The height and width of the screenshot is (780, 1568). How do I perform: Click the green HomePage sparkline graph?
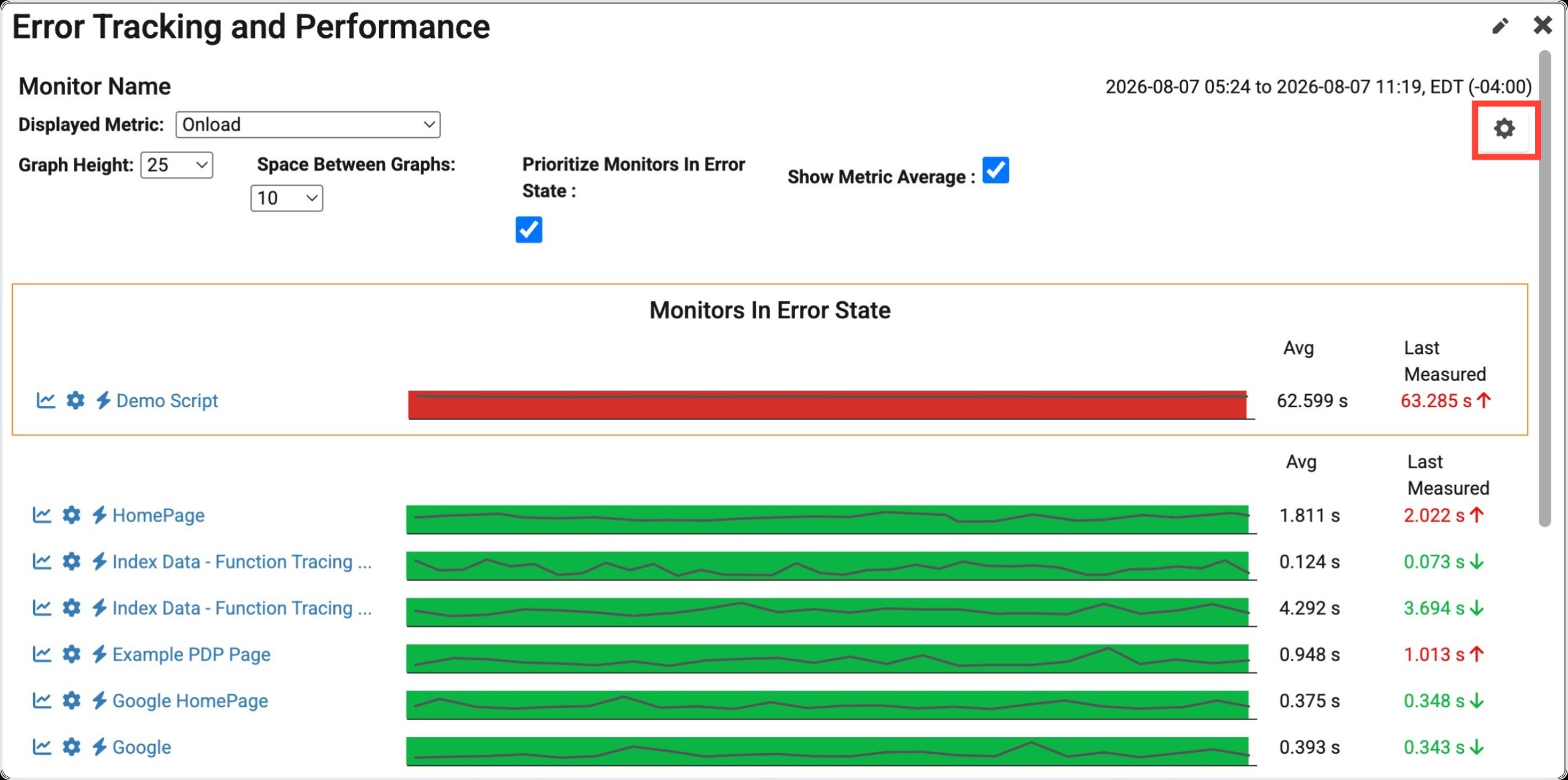pyautogui.click(x=827, y=519)
